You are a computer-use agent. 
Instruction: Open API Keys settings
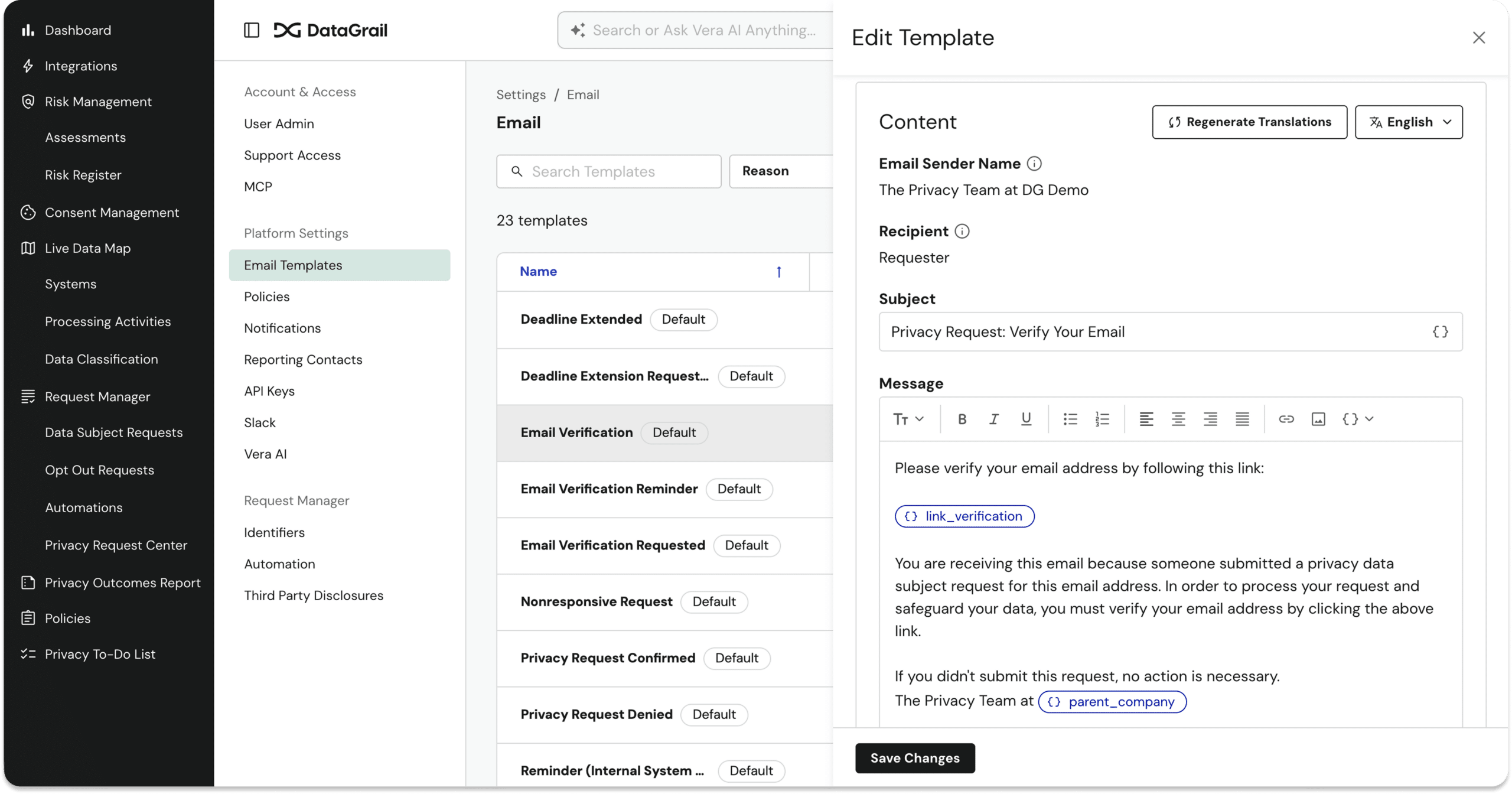tap(269, 391)
